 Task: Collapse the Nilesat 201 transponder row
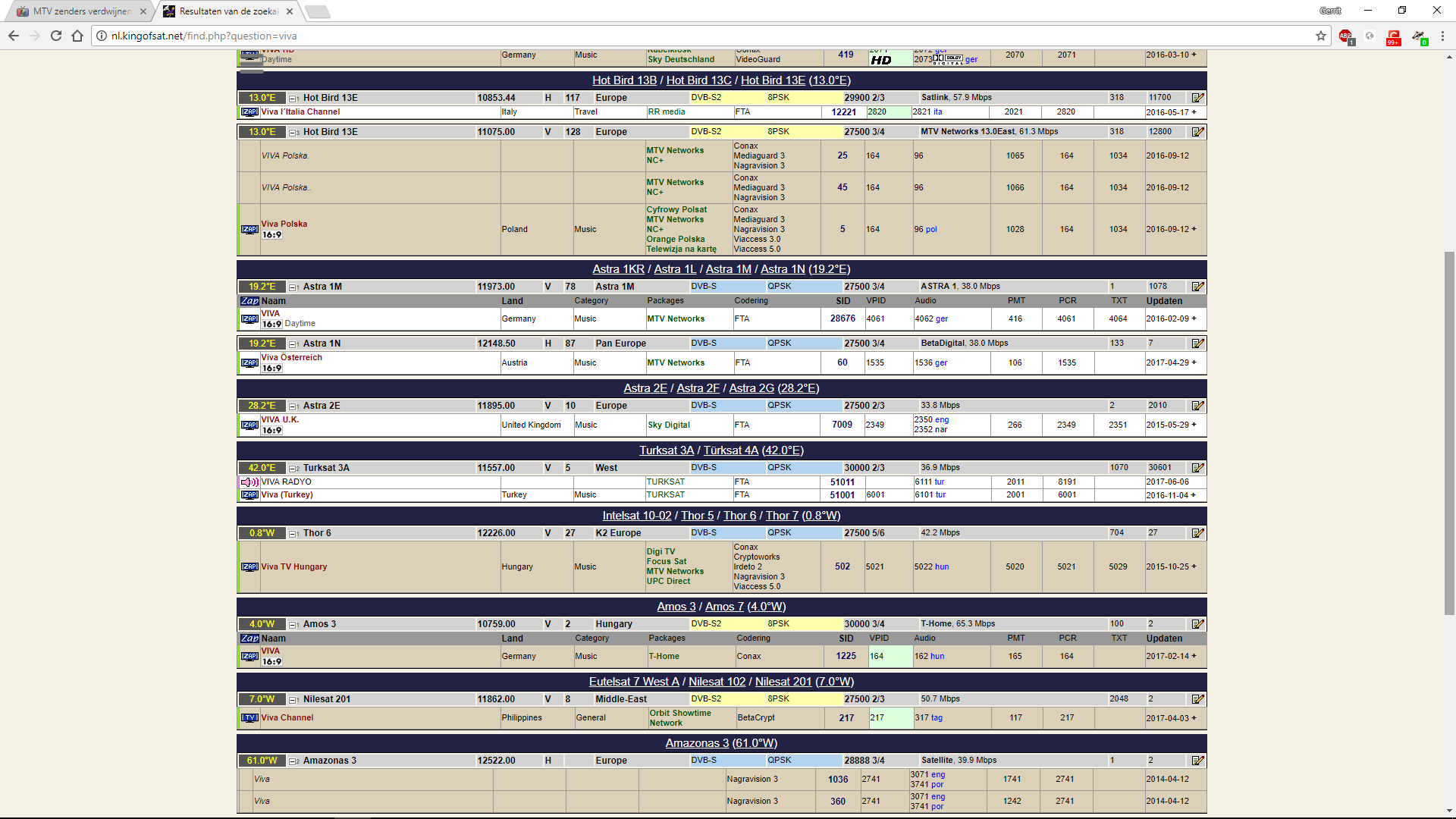pos(293,699)
